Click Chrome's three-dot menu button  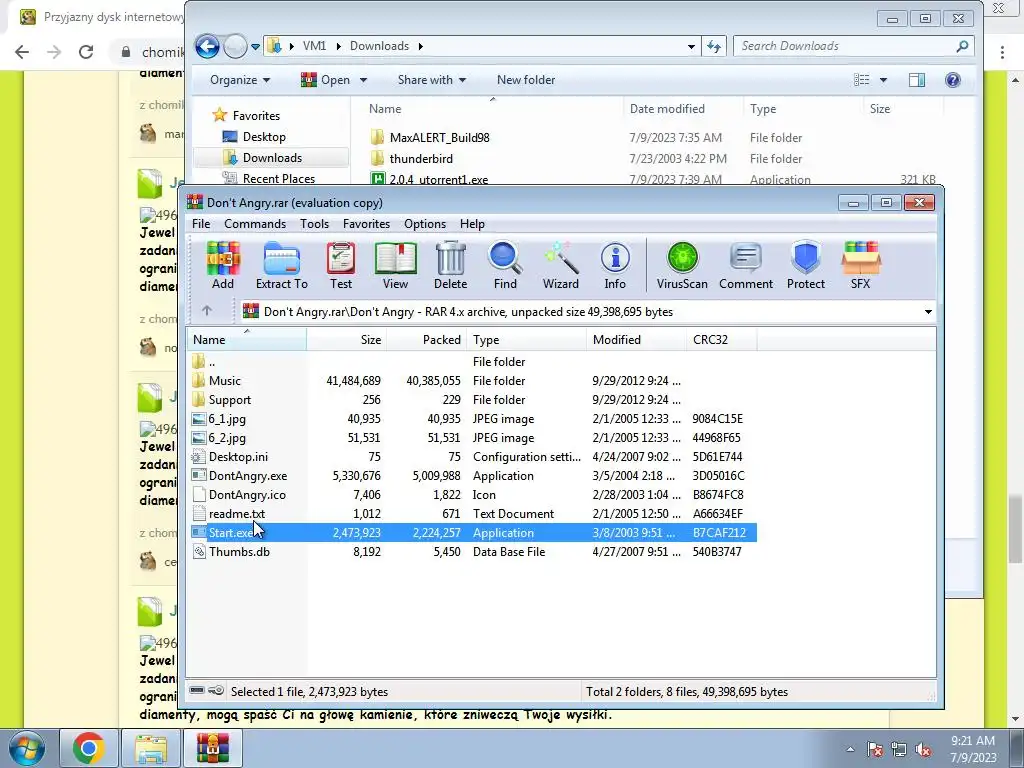pos(1002,52)
